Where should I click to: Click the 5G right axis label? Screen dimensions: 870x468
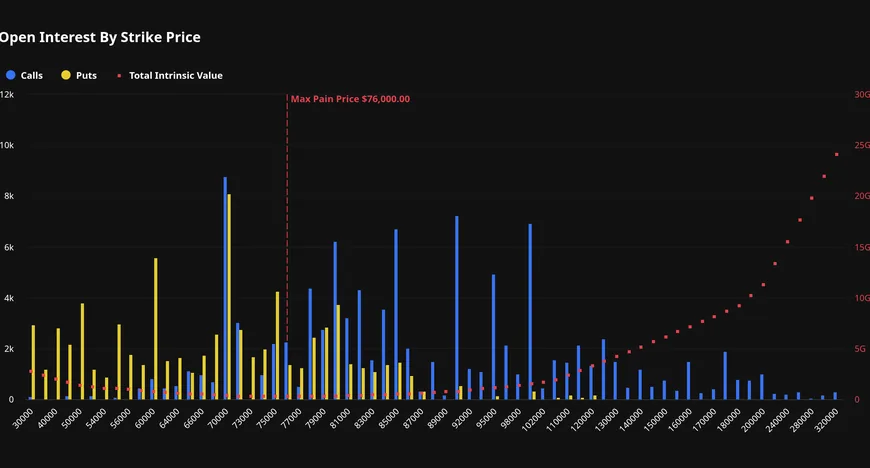click(859, 349)
